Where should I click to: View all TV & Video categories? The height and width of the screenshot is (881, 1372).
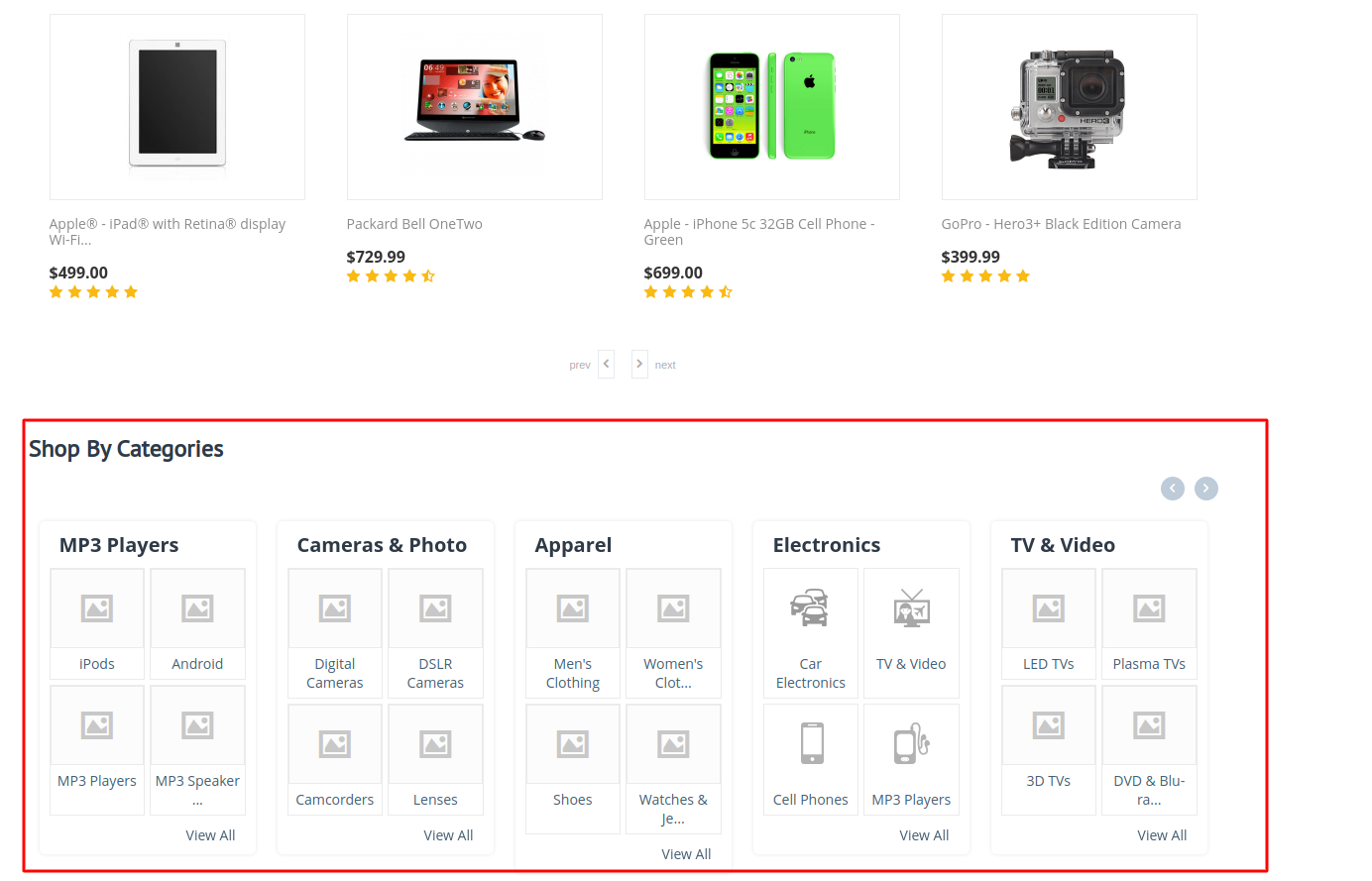[x=1162, y=835]
